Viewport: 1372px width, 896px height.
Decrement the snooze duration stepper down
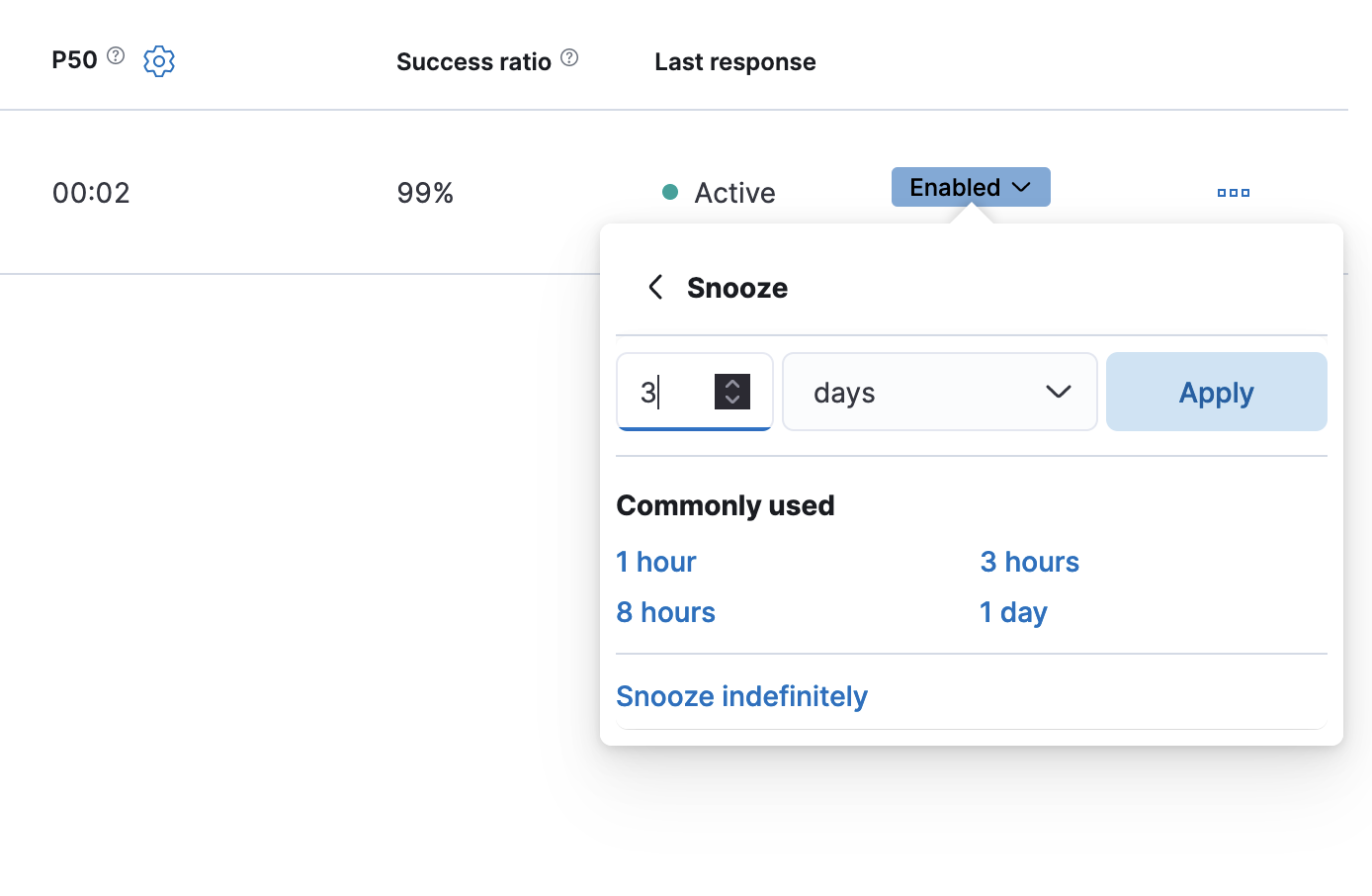(732, 400)
